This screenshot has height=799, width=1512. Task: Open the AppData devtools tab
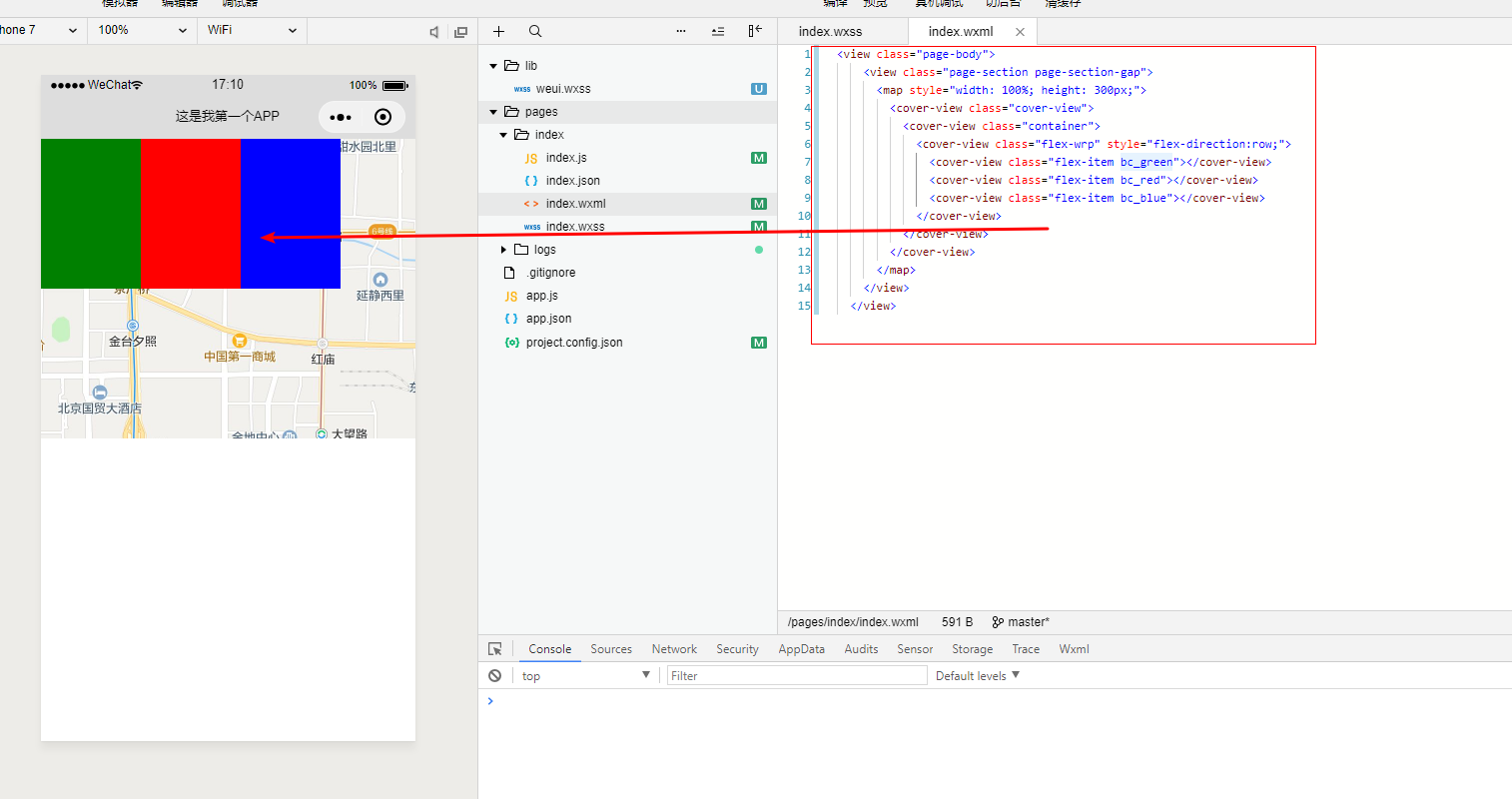[801, 649]
